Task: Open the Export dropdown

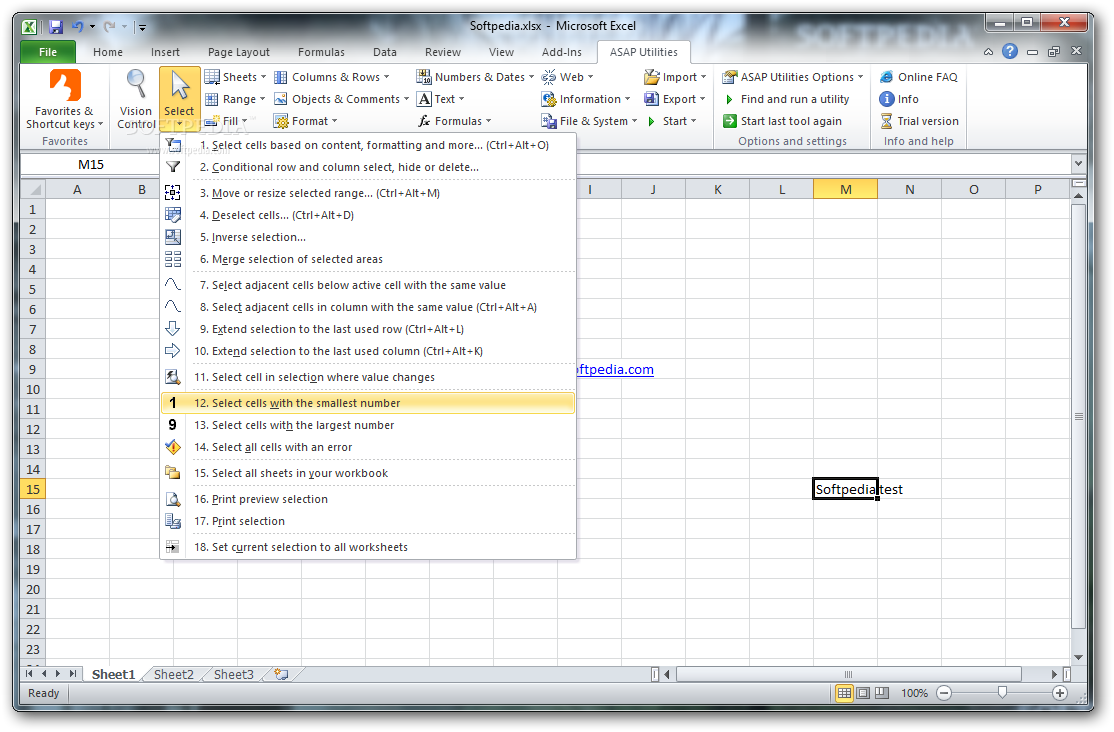Action: click(675, 99)
